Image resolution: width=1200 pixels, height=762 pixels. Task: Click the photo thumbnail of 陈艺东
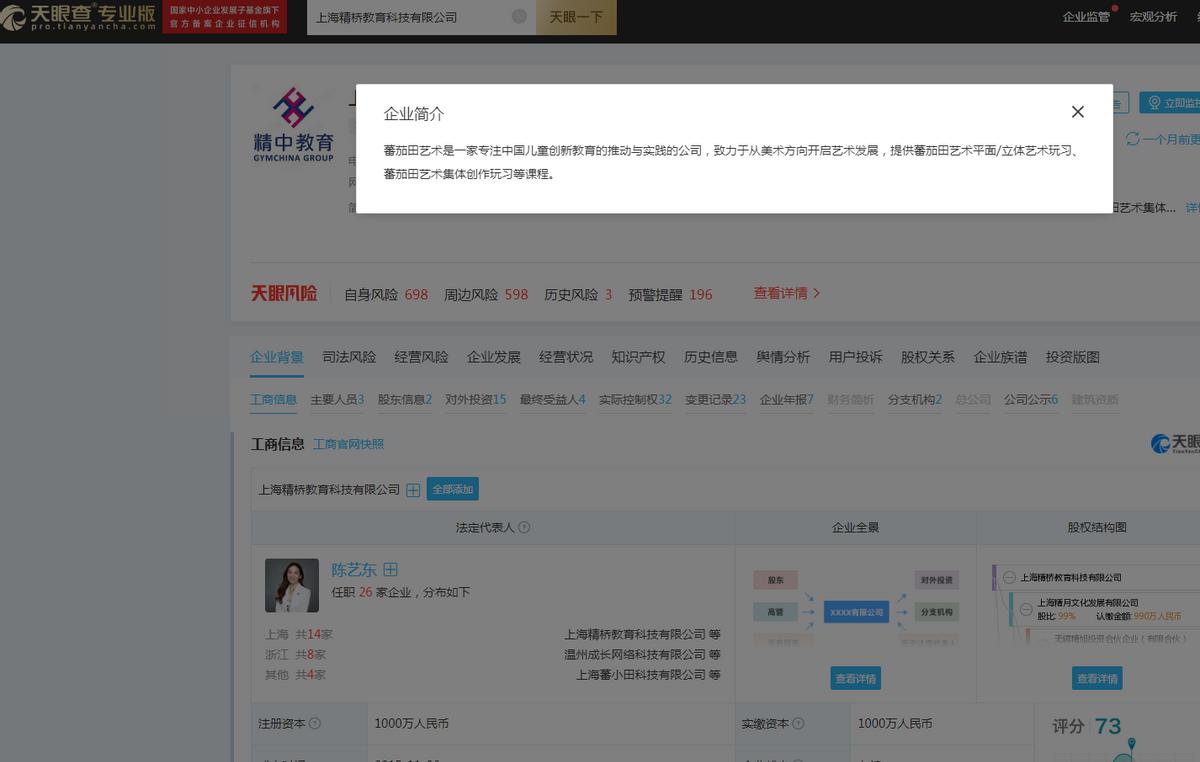pyautogui.click(x=291, y=585)
